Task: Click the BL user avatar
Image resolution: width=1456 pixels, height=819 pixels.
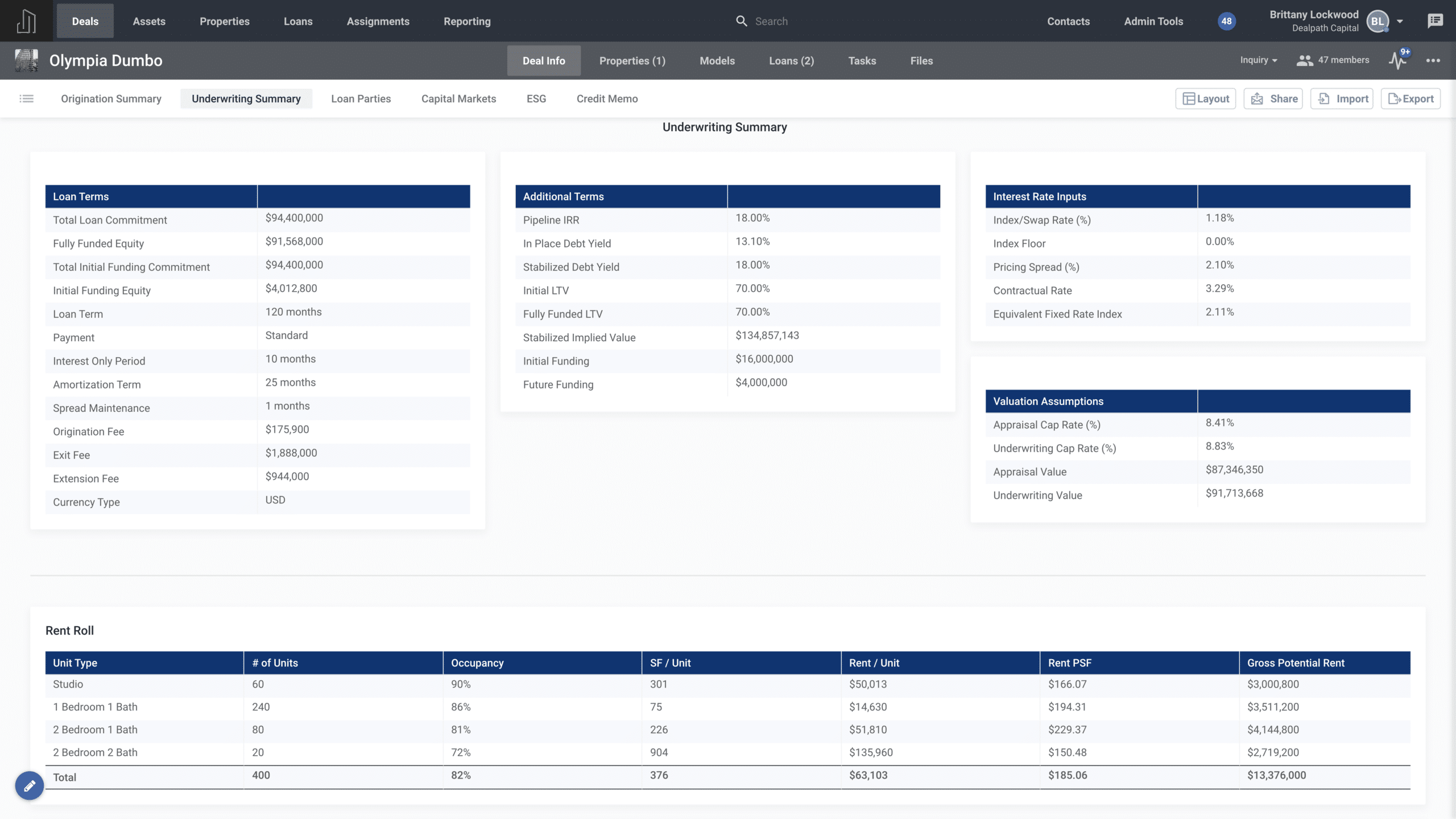Action: pyautogui.click(x=1378, y=22)
